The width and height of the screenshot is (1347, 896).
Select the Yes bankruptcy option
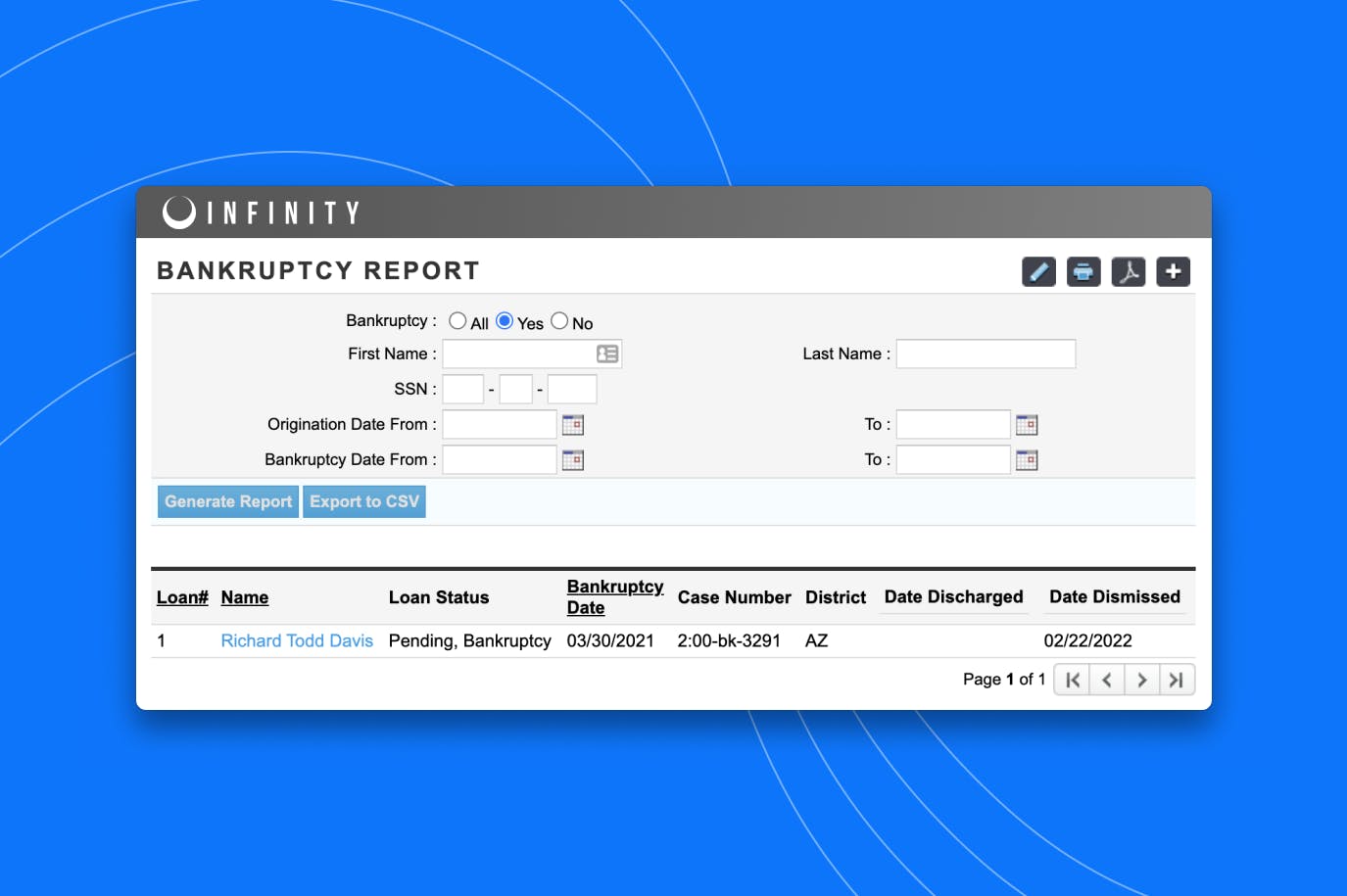point(505,320)
